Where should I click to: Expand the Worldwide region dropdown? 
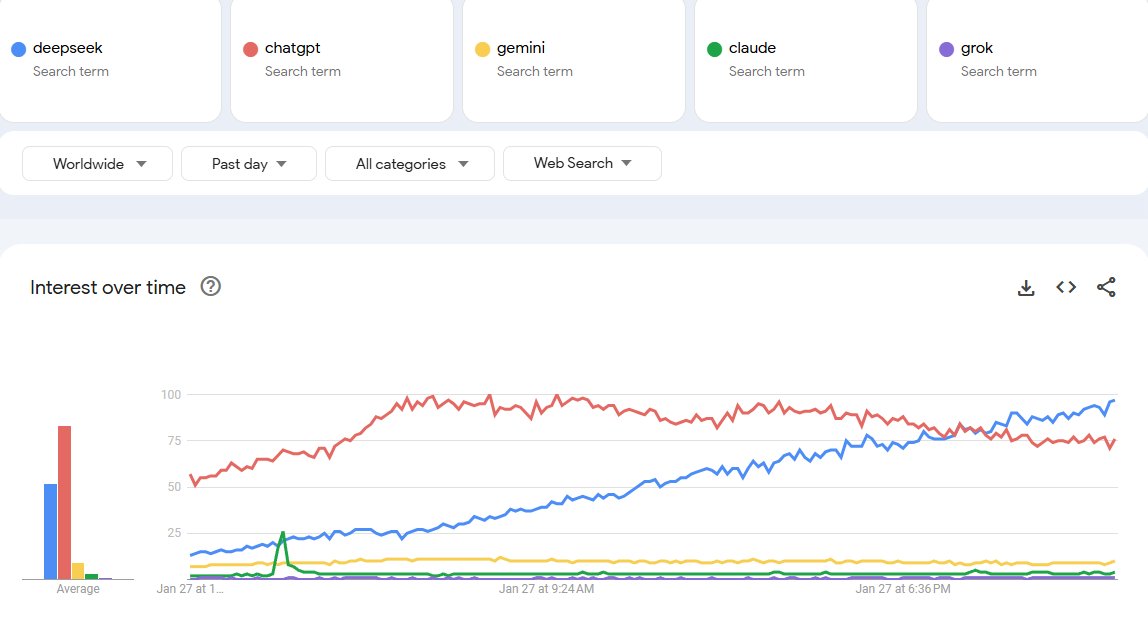click(98, 164)
